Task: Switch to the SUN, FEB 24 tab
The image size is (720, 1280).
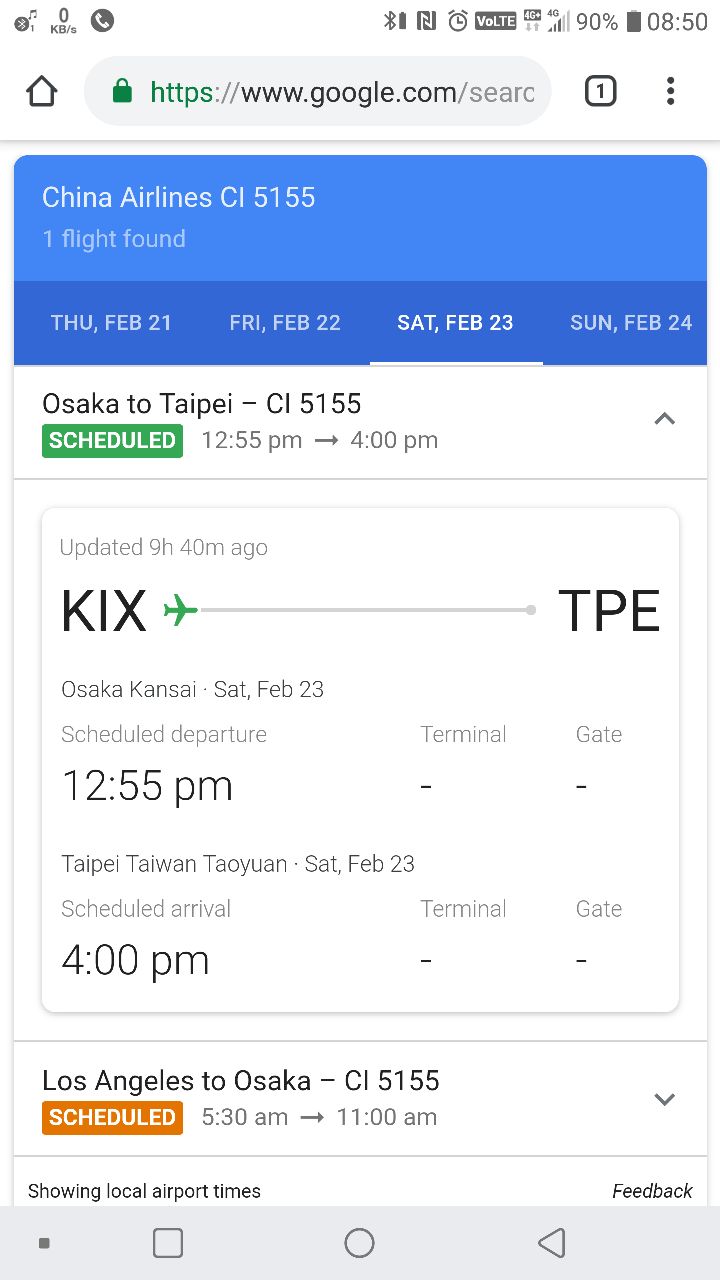Action: point(630,323)
